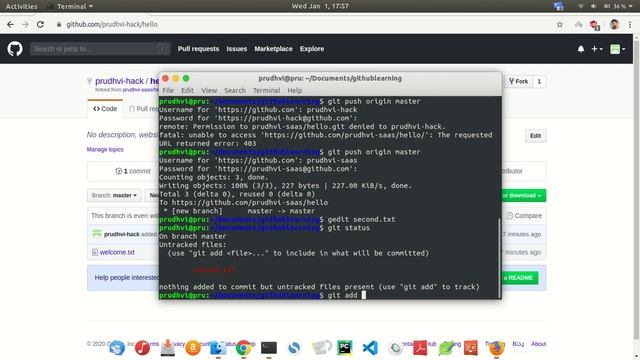640x360 pixels.
Task: Focus the GitHub 'Search or jump to' field
Action: [x=100, y=49]
